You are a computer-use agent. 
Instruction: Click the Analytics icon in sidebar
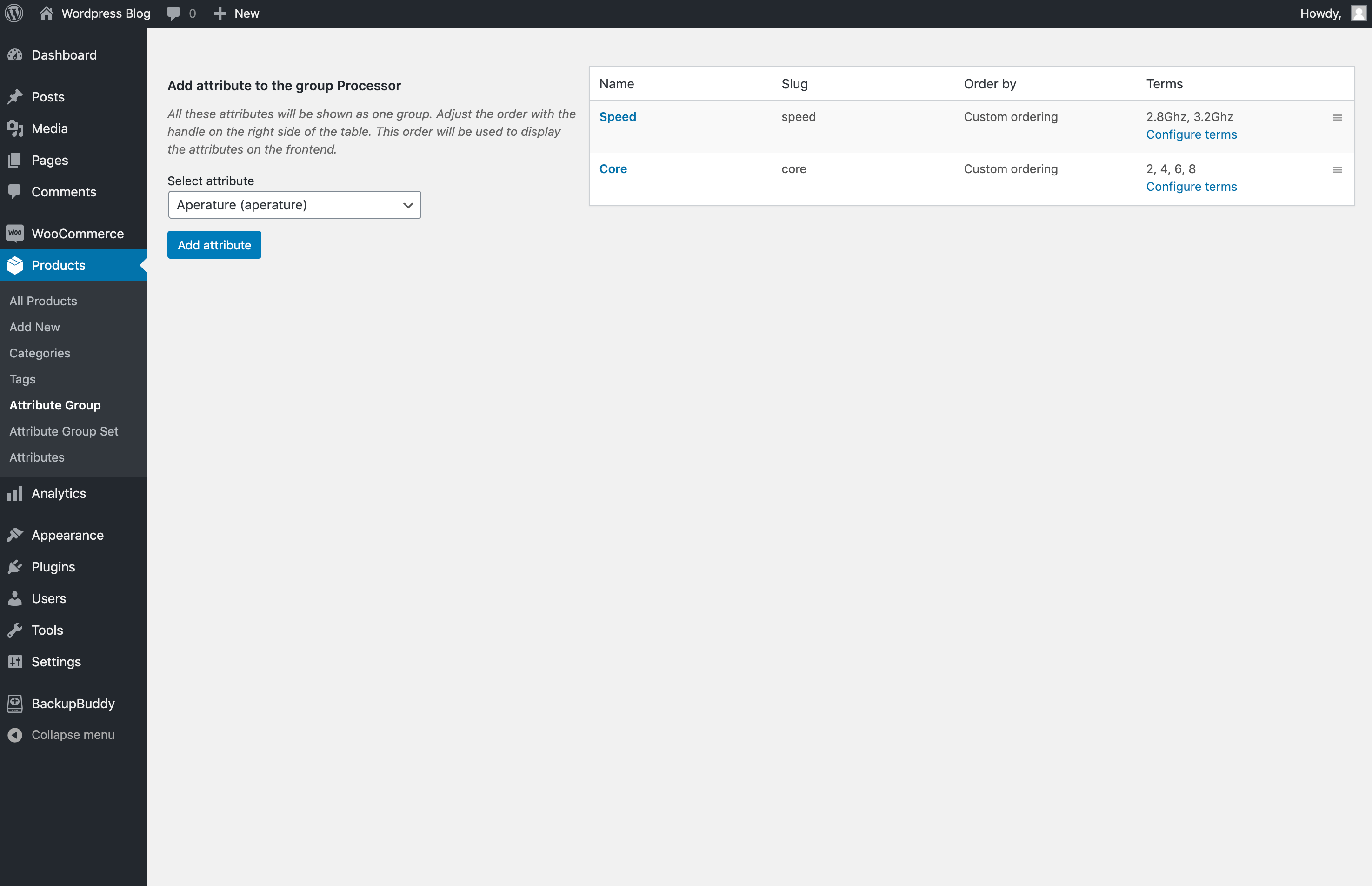15,492
